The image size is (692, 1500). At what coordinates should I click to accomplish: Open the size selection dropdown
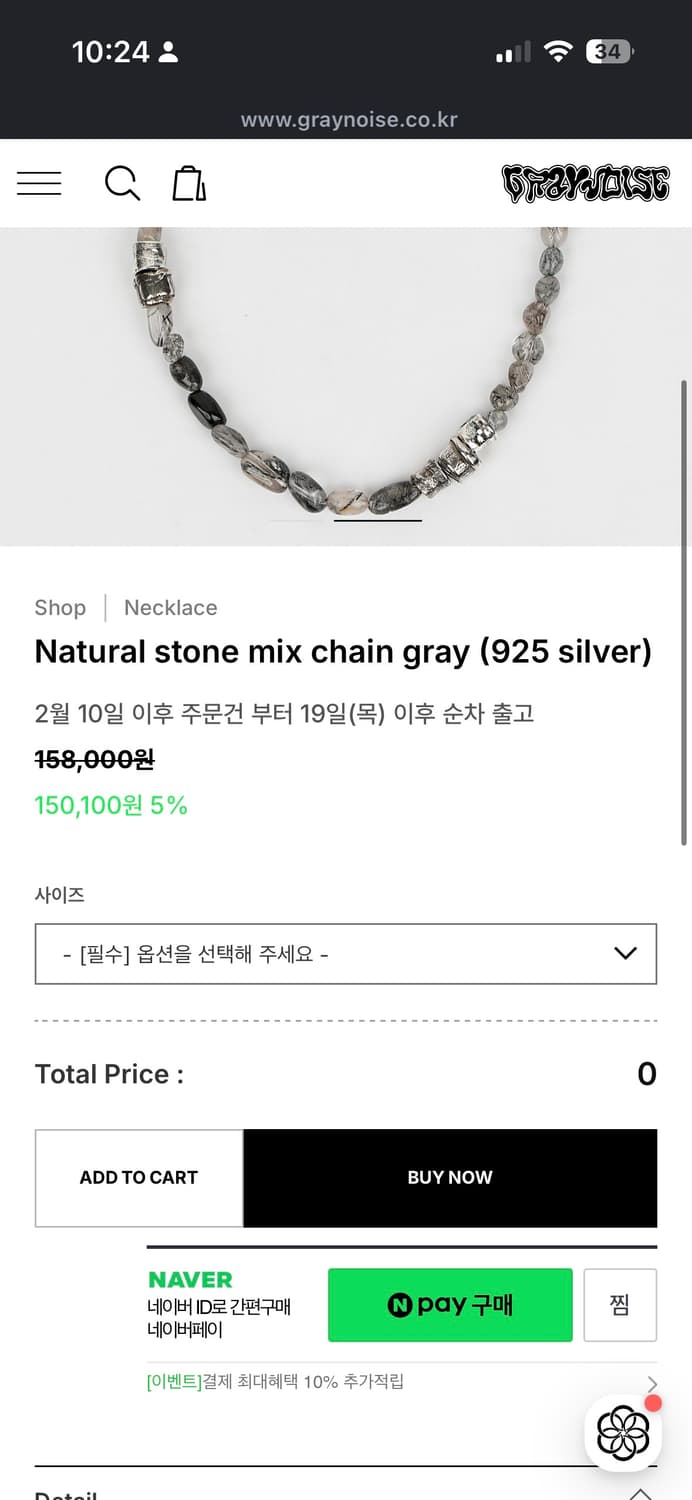pos(346,953)
